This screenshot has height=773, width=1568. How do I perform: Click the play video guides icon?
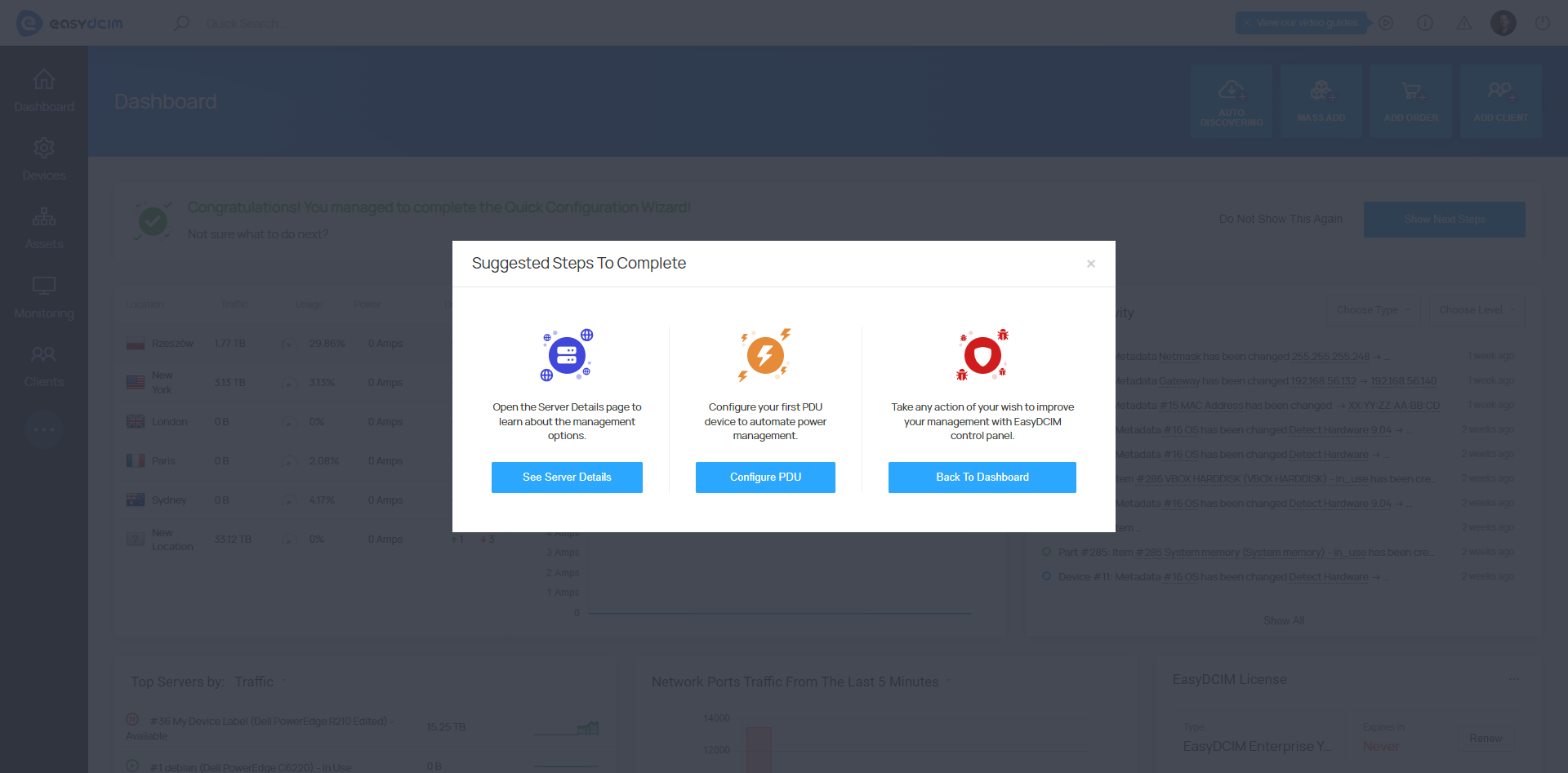(x=1386, y=23)
